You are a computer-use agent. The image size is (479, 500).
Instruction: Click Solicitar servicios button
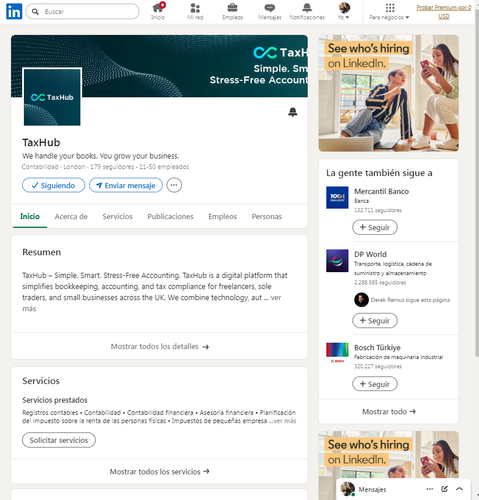tap(59, 440)
